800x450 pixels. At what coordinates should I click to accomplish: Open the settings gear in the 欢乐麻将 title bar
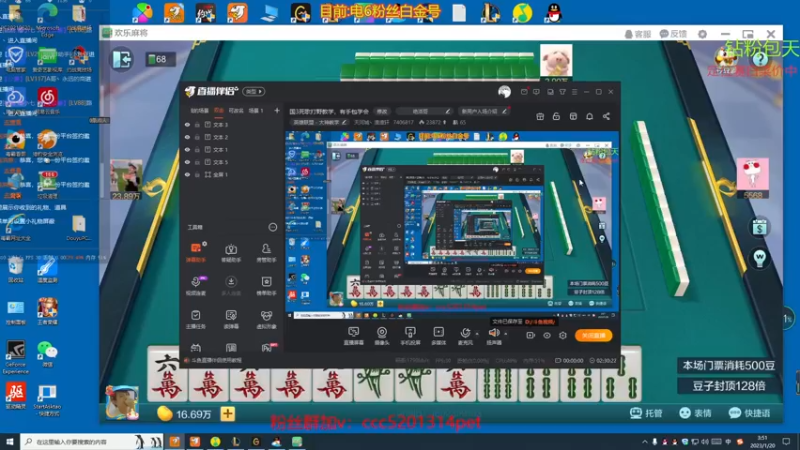tap(703, 34)
